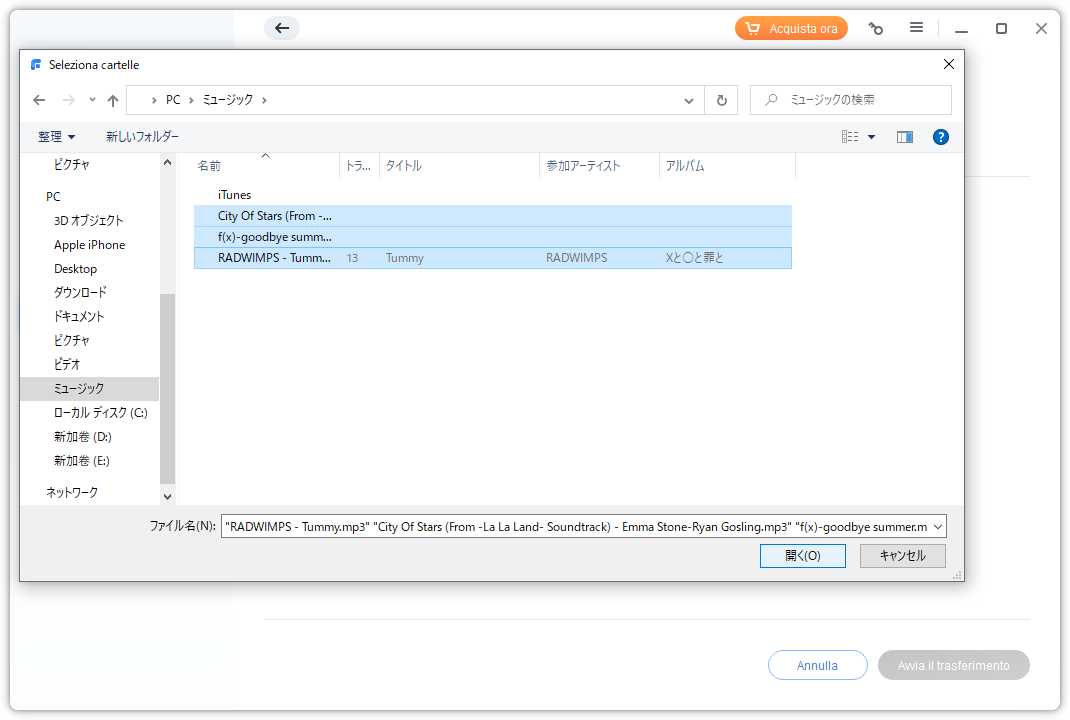Click the up-directory arrow icon

(x=113, y=100)
